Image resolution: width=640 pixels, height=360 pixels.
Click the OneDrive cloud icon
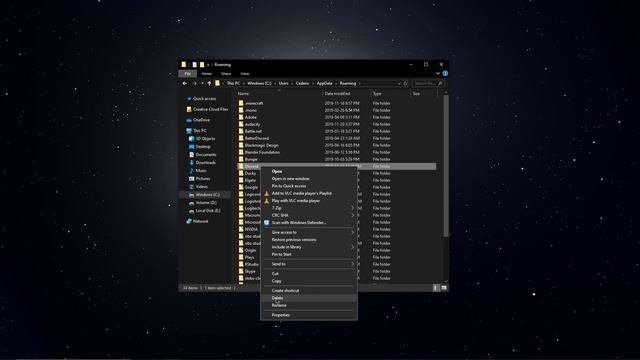coord(189,120)
